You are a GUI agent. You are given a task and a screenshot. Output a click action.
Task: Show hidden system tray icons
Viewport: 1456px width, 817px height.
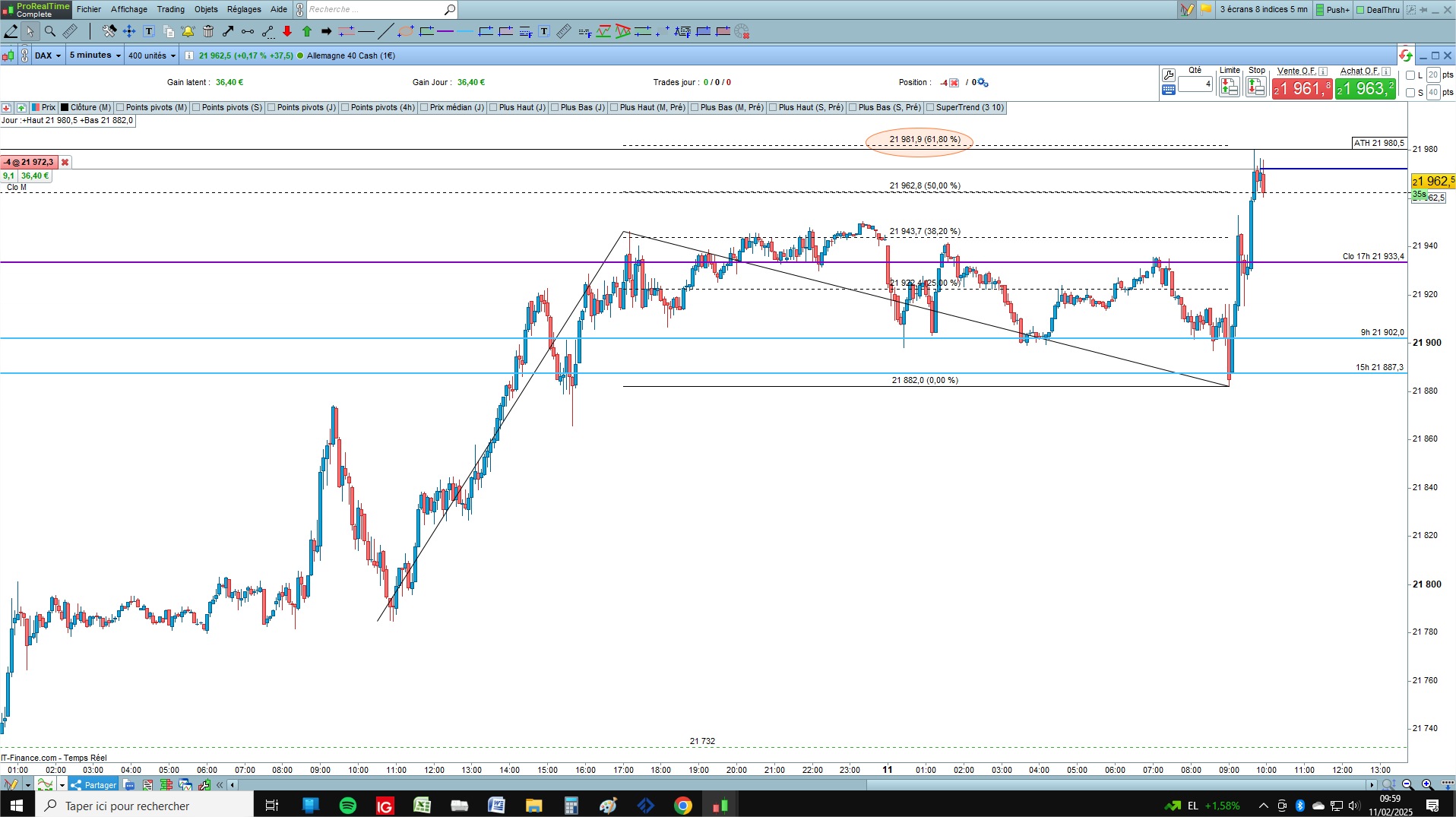point(1263,806)
